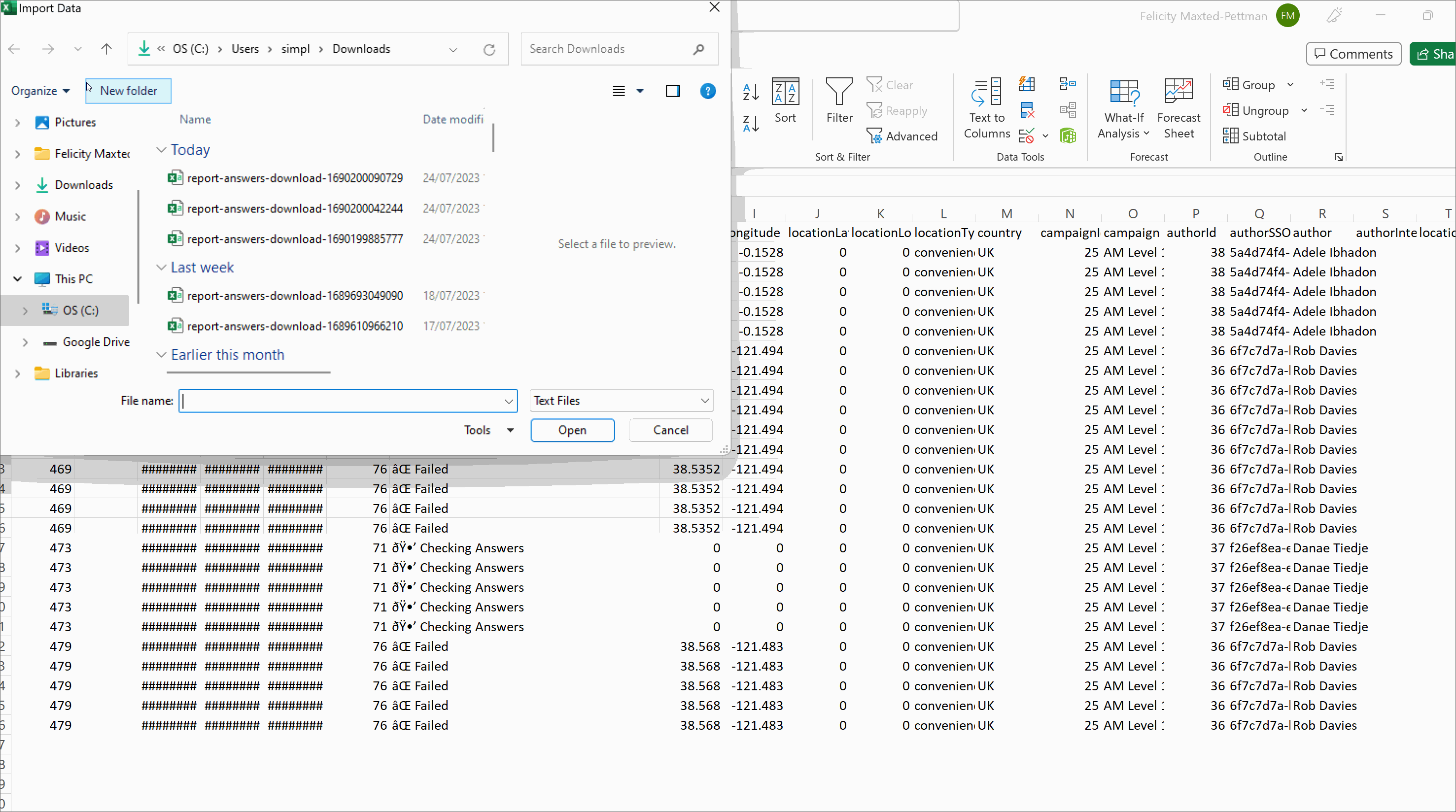This screenshot has height=812, width=1456.
Task: Toggle the preview pane button
Action: (x=673, y=91)
